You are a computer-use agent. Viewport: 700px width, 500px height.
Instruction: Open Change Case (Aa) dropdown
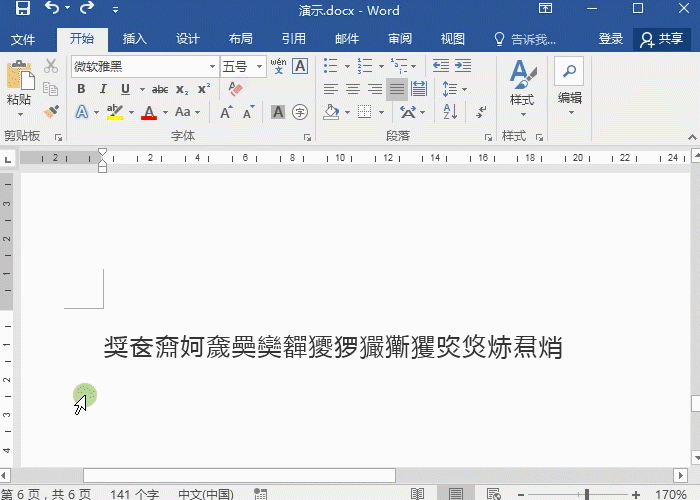click(188, 112)
